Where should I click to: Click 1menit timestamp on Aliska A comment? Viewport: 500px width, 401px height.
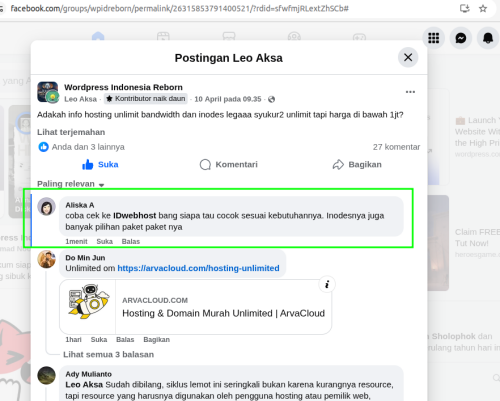click(76, 242)
